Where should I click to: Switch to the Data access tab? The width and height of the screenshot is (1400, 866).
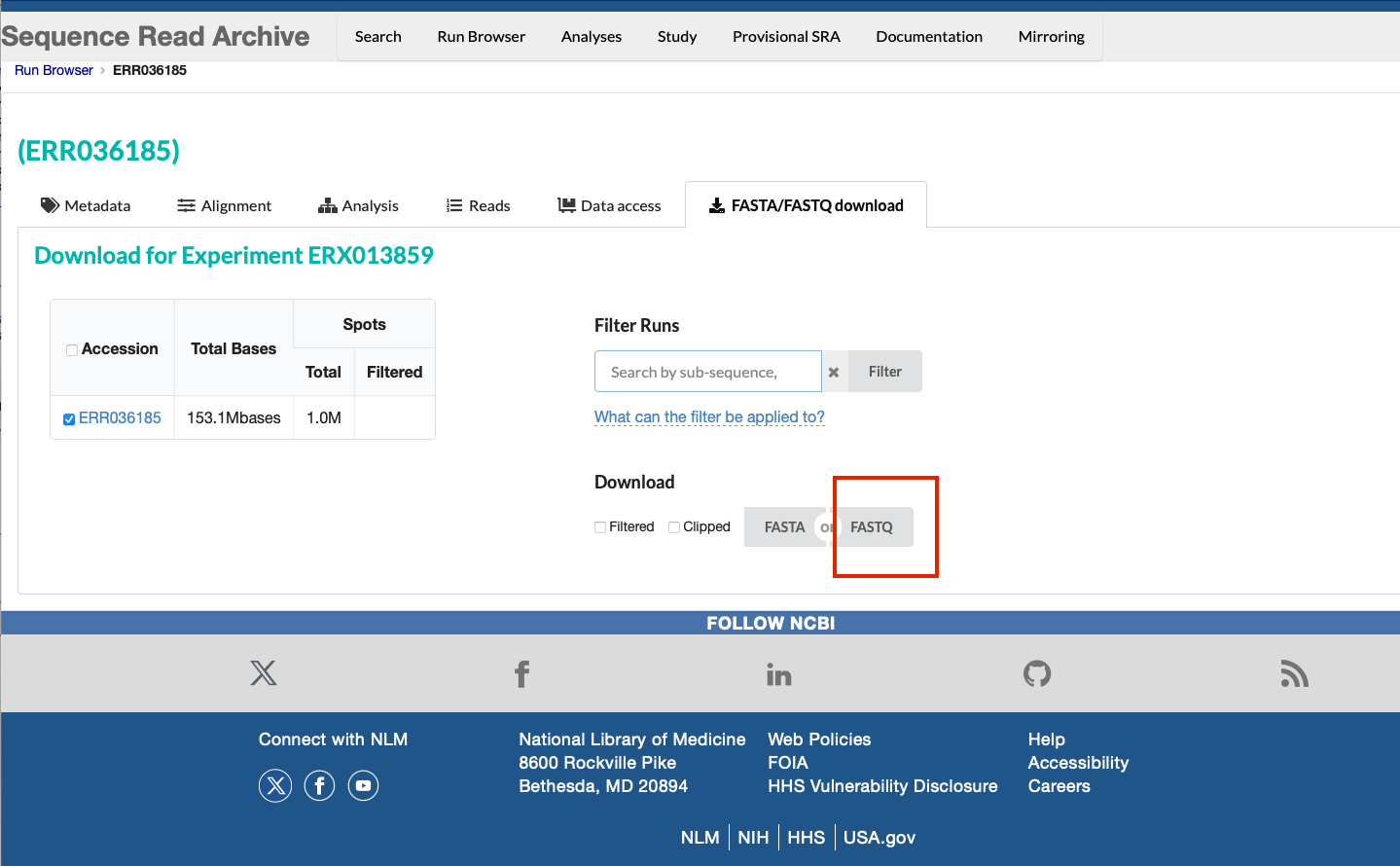tap(609, 205)
